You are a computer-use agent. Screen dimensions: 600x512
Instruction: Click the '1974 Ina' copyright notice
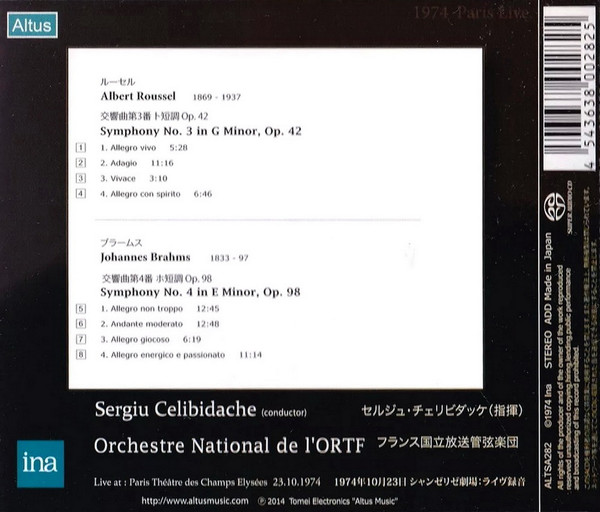(x=548, y=406)
